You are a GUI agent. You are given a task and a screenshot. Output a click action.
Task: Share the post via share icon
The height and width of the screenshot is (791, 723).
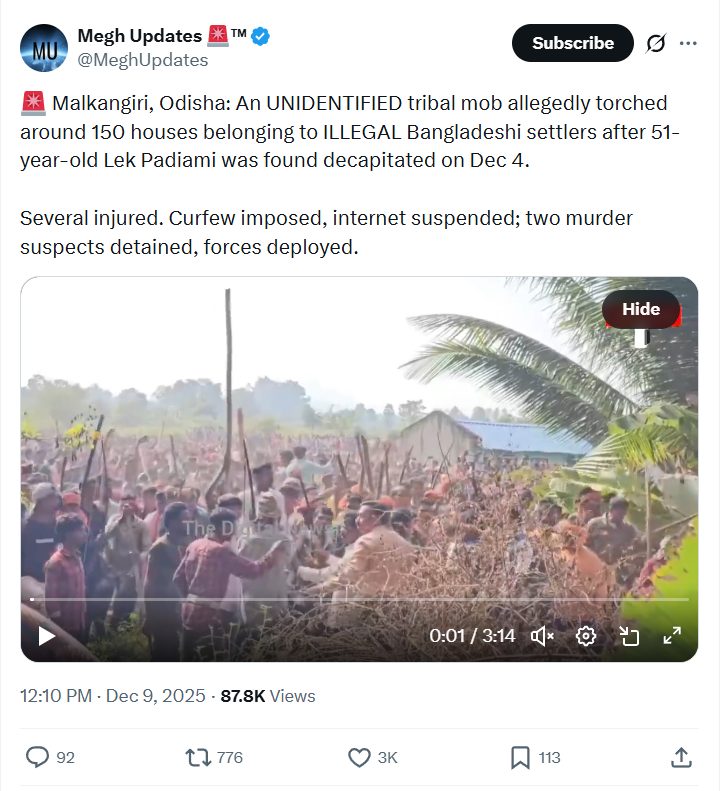[x=683, y=757]
